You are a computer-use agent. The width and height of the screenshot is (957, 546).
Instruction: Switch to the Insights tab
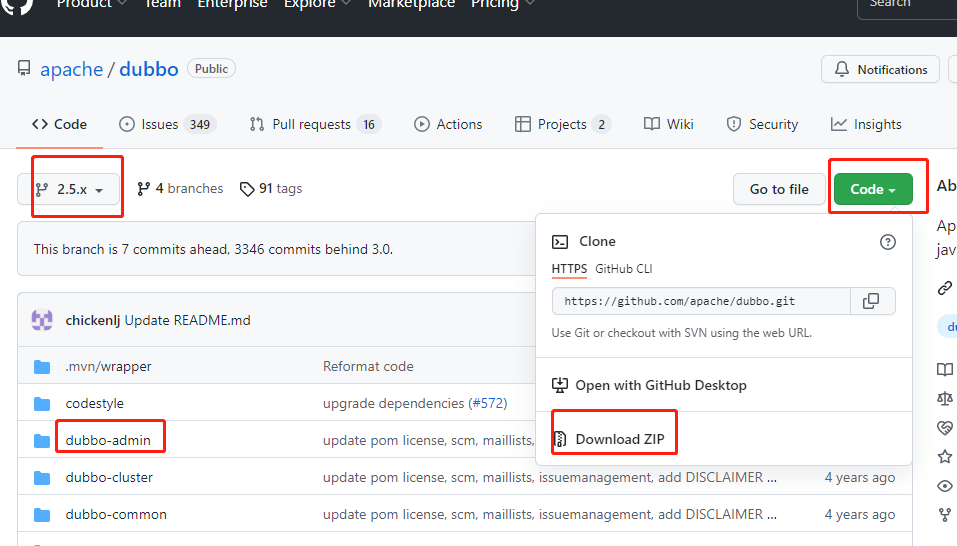tap(866, 124)
